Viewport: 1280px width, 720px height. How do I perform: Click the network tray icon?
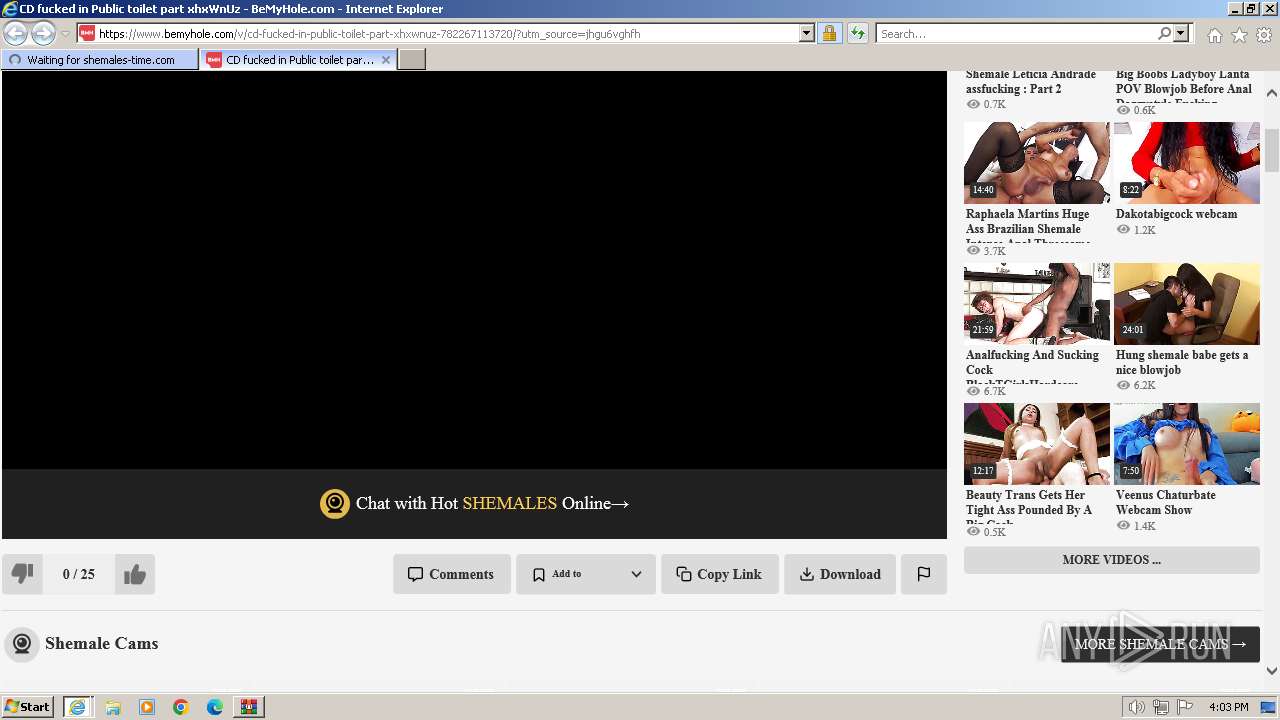coord(1161,707)
